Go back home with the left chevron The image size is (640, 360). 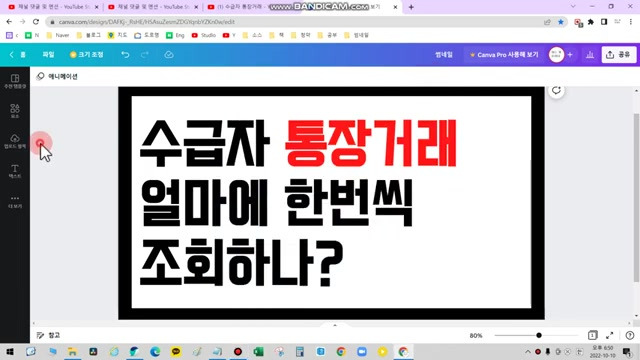click(x=11, y=55)
